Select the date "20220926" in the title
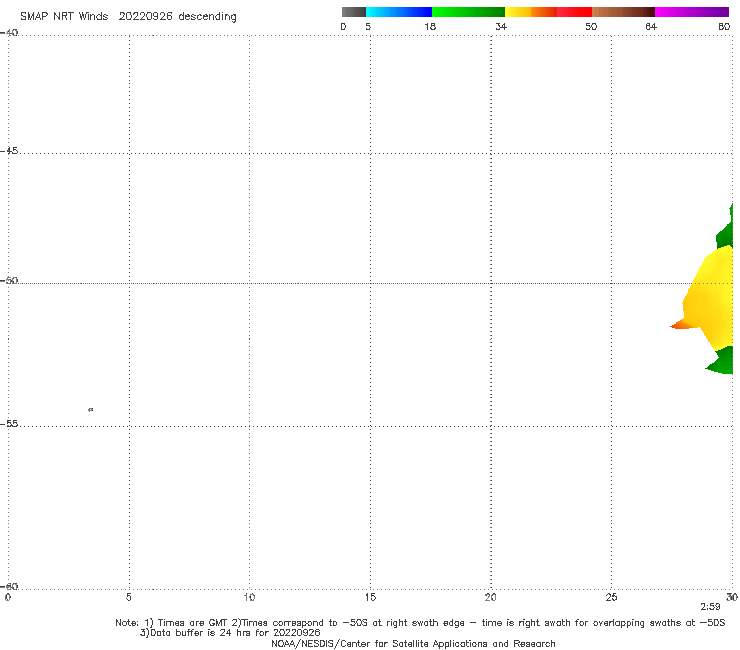740x650 pixels. [x=145, y=17]
